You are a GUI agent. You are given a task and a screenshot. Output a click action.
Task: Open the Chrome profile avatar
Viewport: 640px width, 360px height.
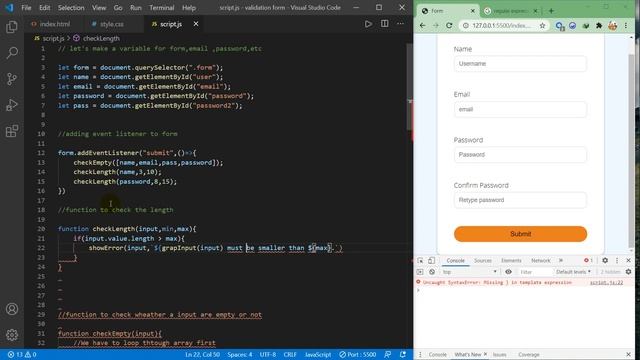[612, 25]
